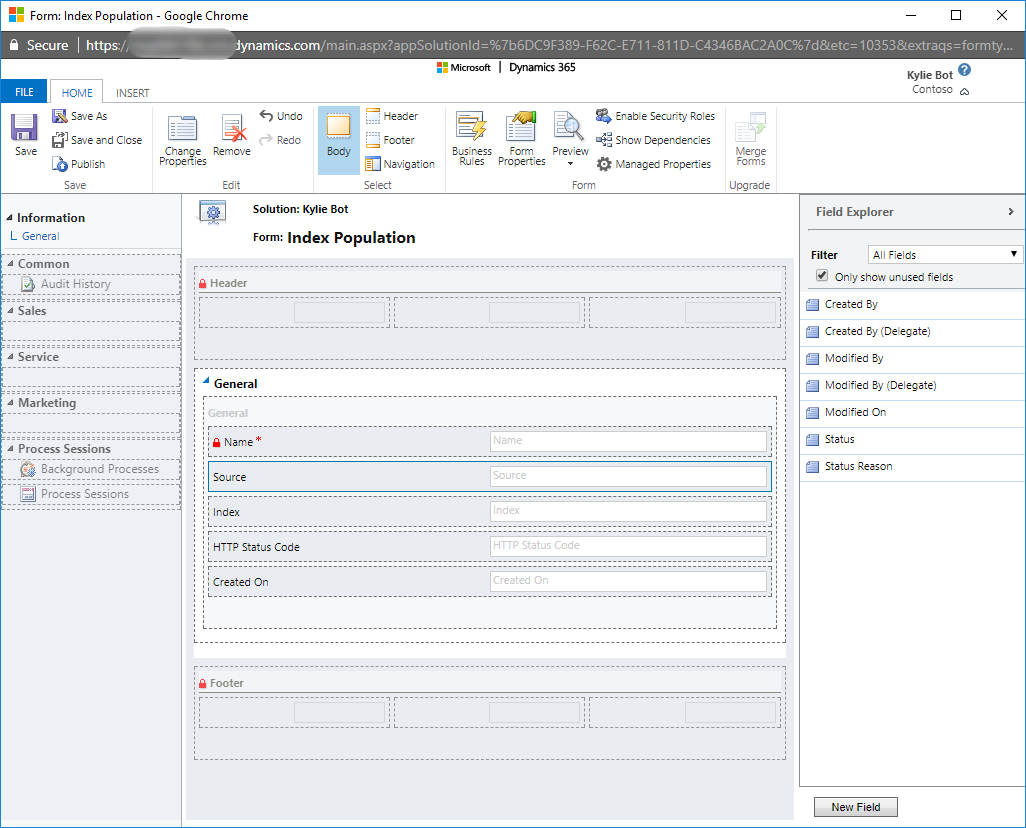Open the General link under Information
Image resolution: width=1026 pixels, height=828 pixels.
40,236
